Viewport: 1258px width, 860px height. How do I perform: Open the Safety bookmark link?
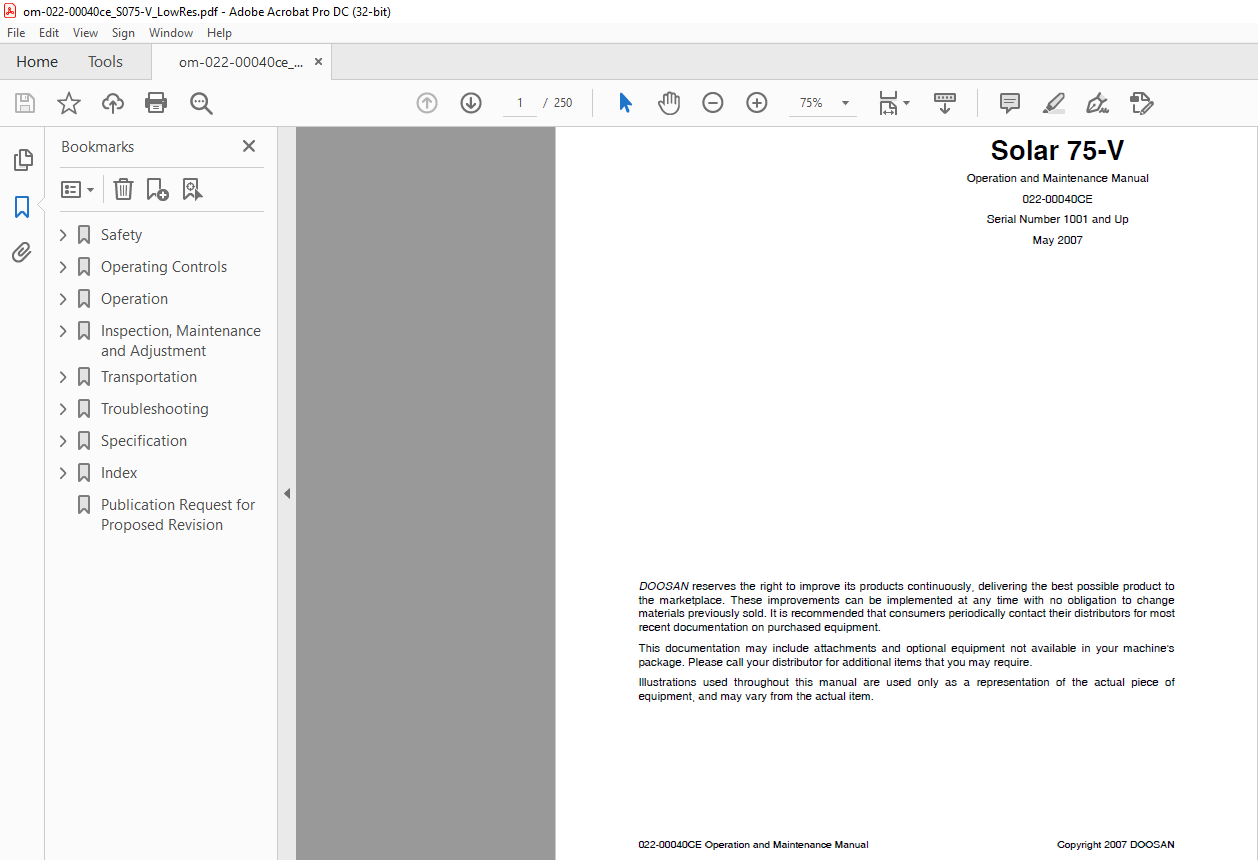point(121,235)
